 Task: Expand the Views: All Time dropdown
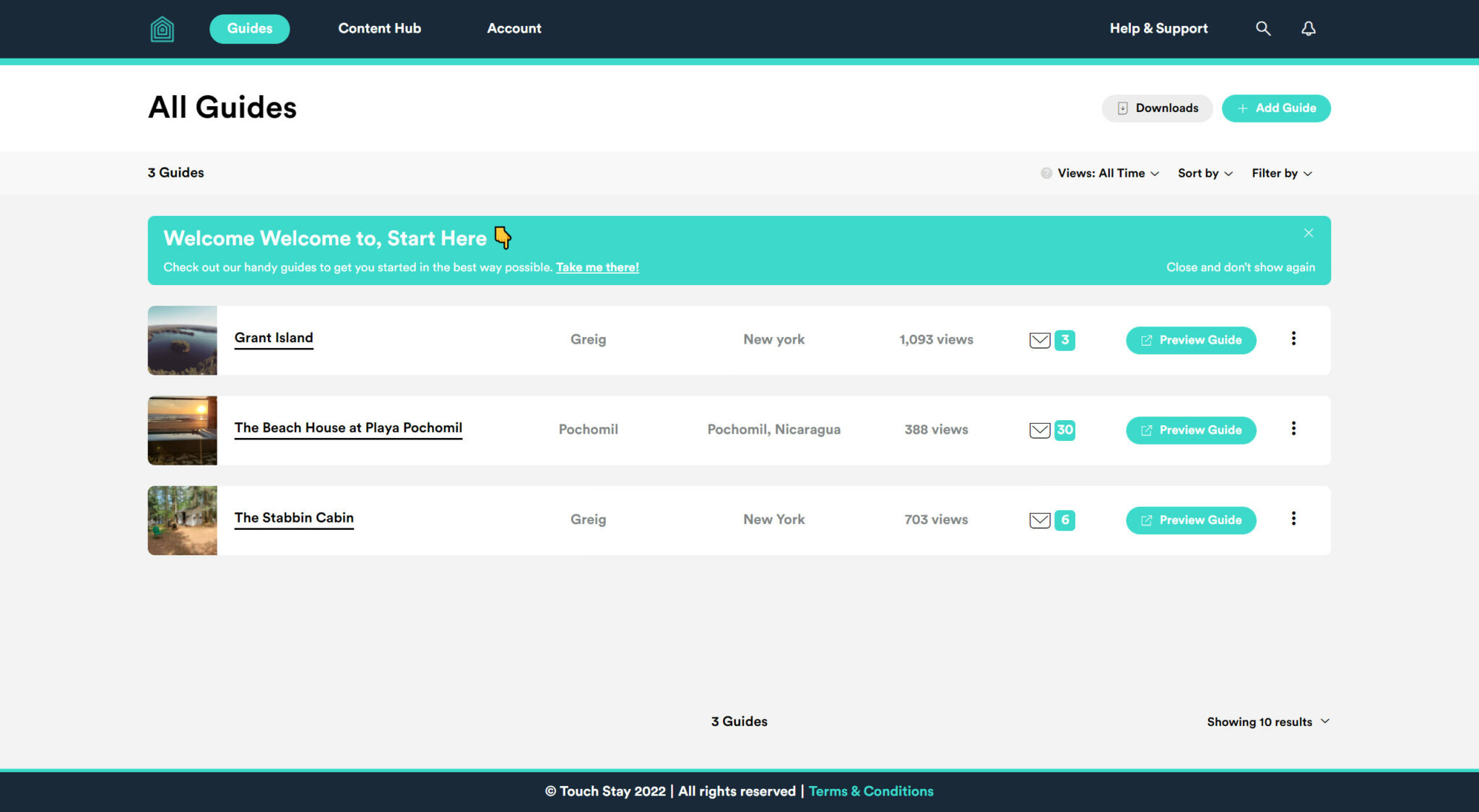(x=1108, y=173)
